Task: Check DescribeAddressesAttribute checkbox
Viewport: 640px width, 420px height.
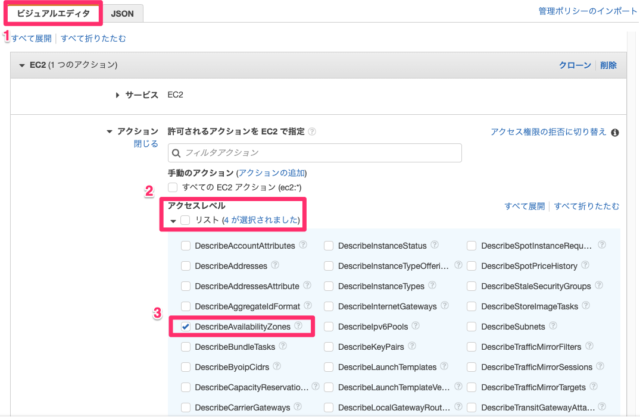Action: (186, 286)
